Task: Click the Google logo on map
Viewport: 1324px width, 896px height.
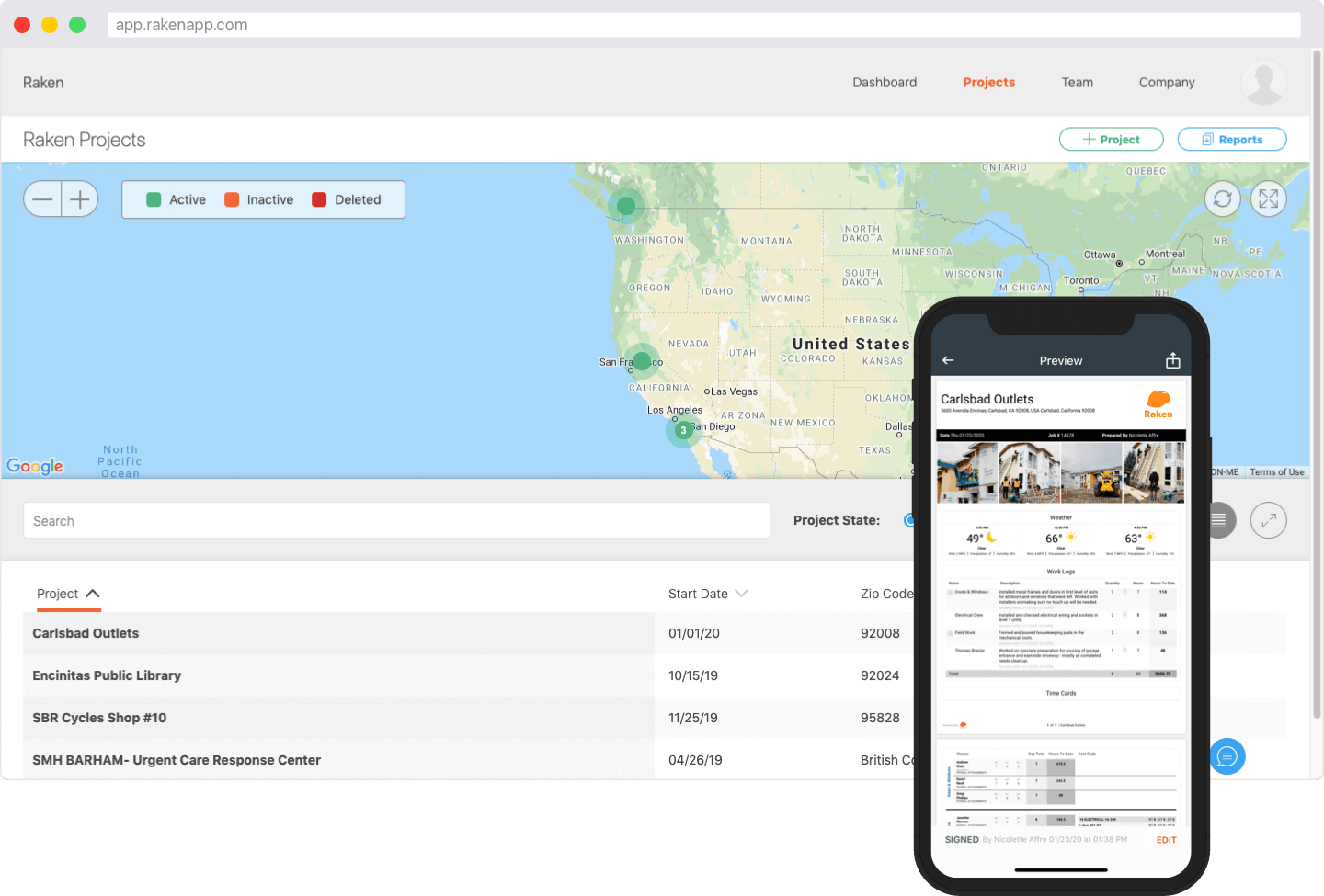Action: [35, 466]
